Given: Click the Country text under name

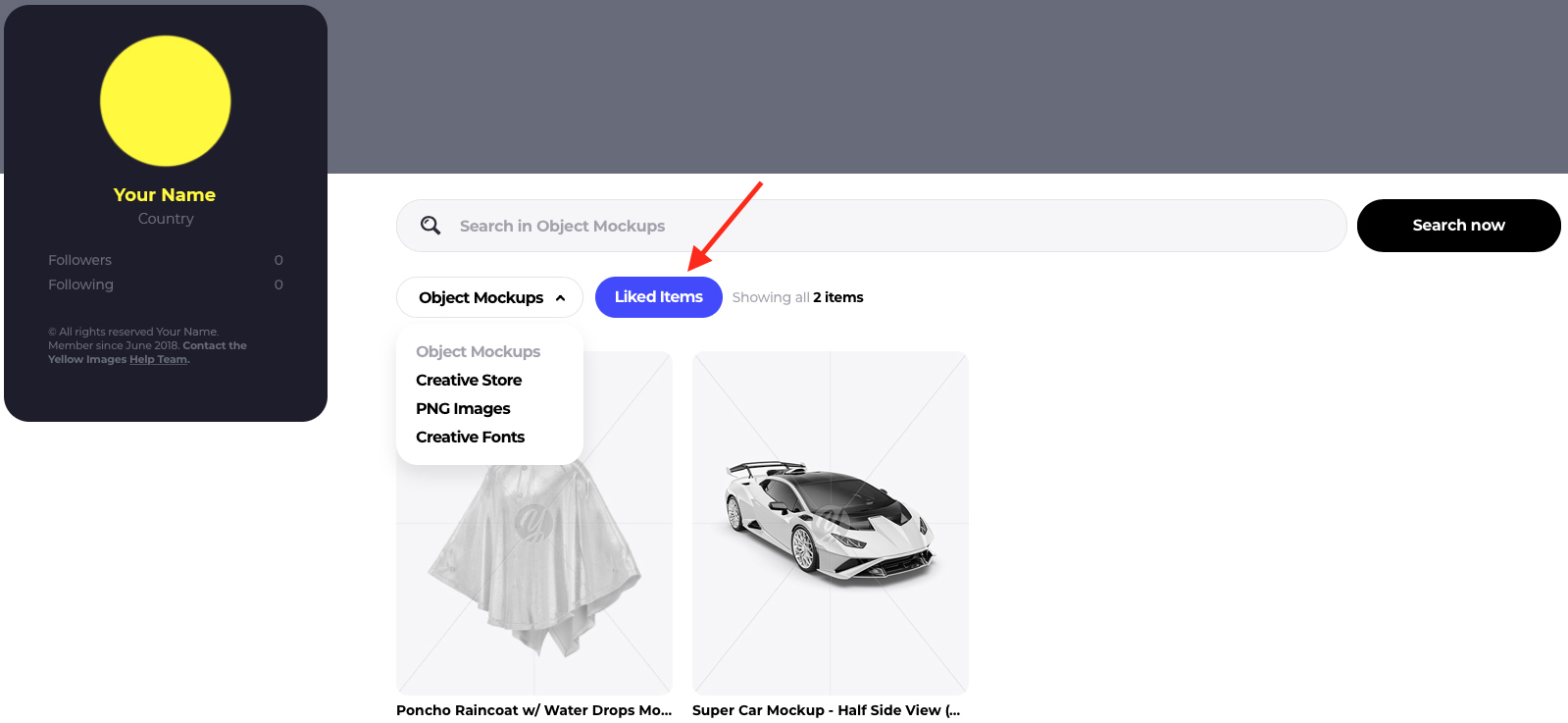Looking at the screenshot, I should pos(166,219).
